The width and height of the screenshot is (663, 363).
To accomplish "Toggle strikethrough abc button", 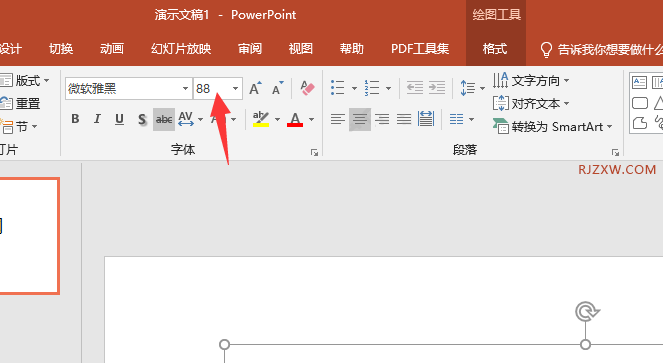I will pos(164,119).
